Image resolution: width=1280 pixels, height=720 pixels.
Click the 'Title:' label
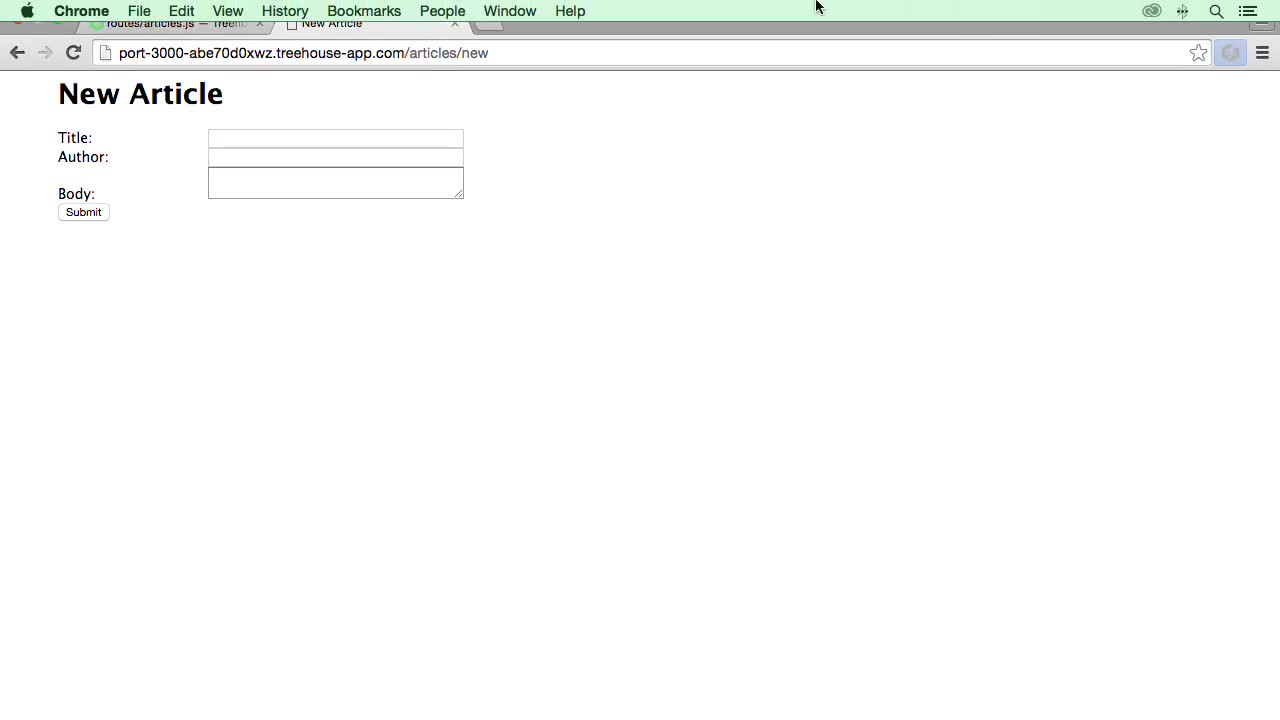(x=75, y=138)
